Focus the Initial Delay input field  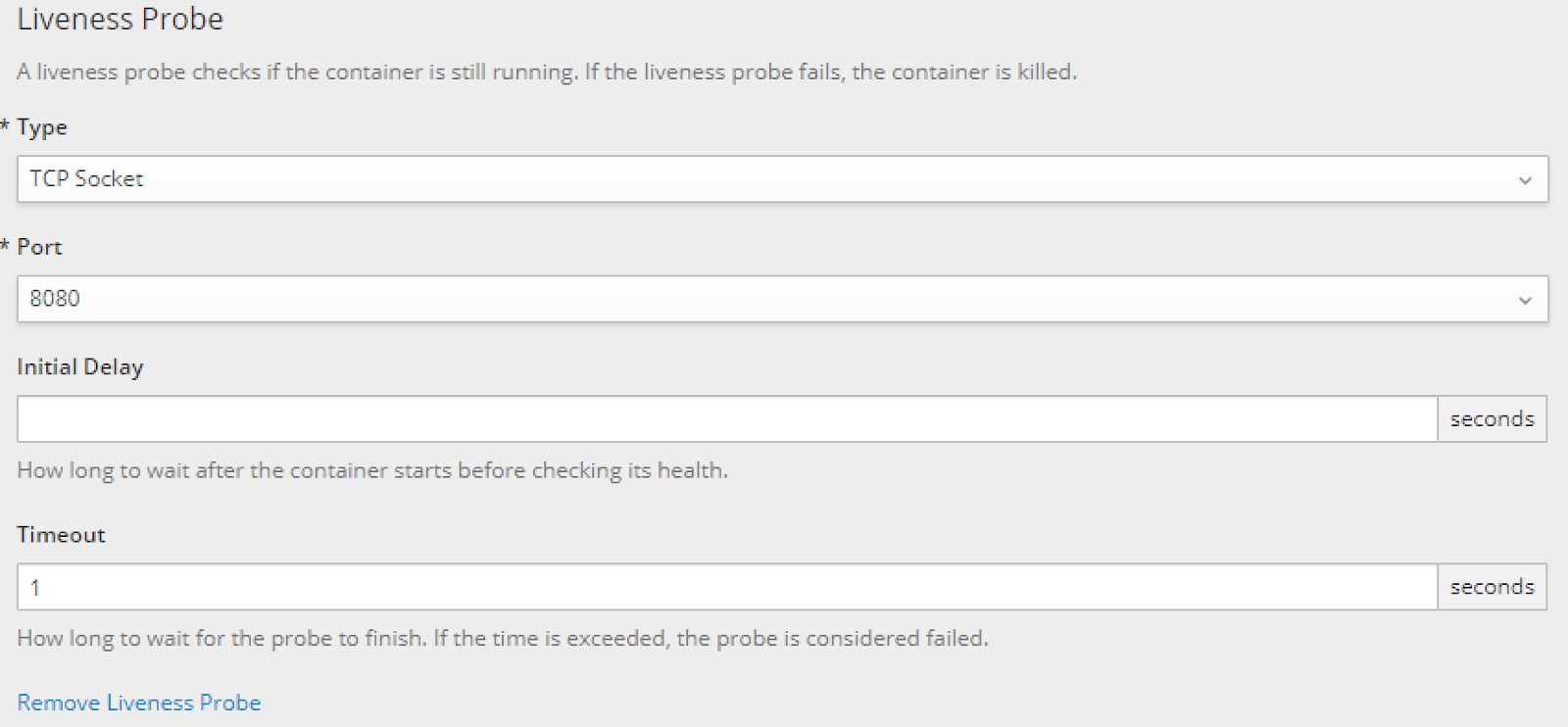[x=727, y=419]
